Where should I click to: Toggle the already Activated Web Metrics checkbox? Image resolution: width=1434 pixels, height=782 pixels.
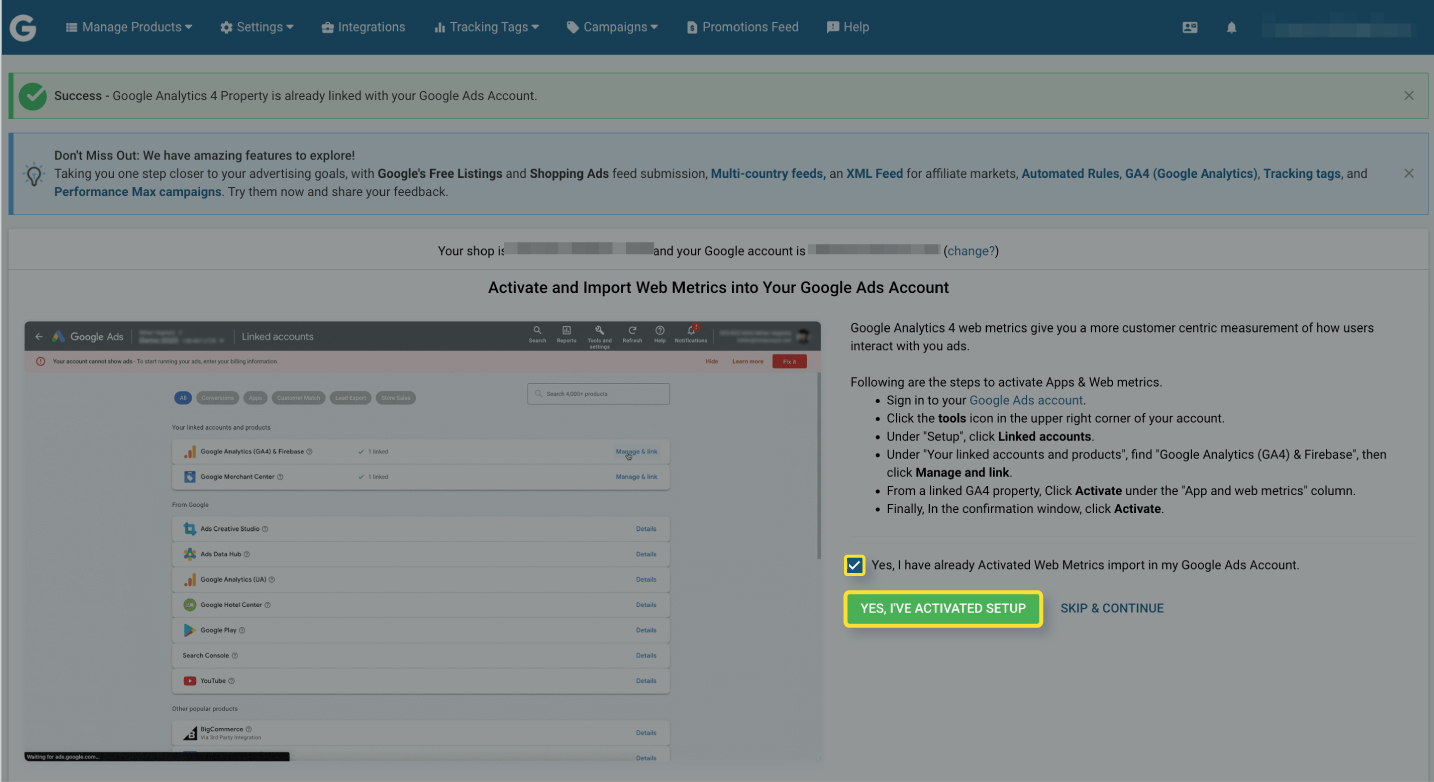tap(854, 565)
